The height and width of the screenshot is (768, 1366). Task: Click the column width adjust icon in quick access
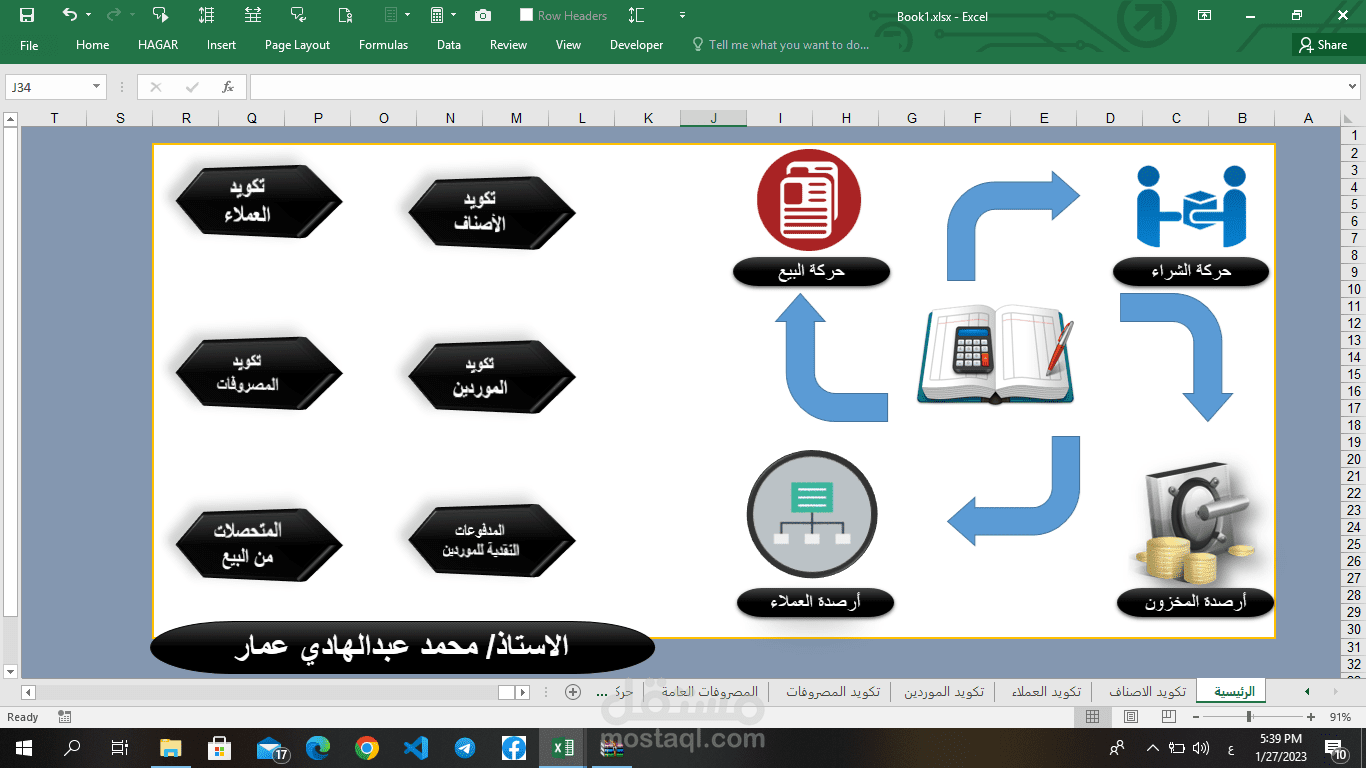[253, 15]
